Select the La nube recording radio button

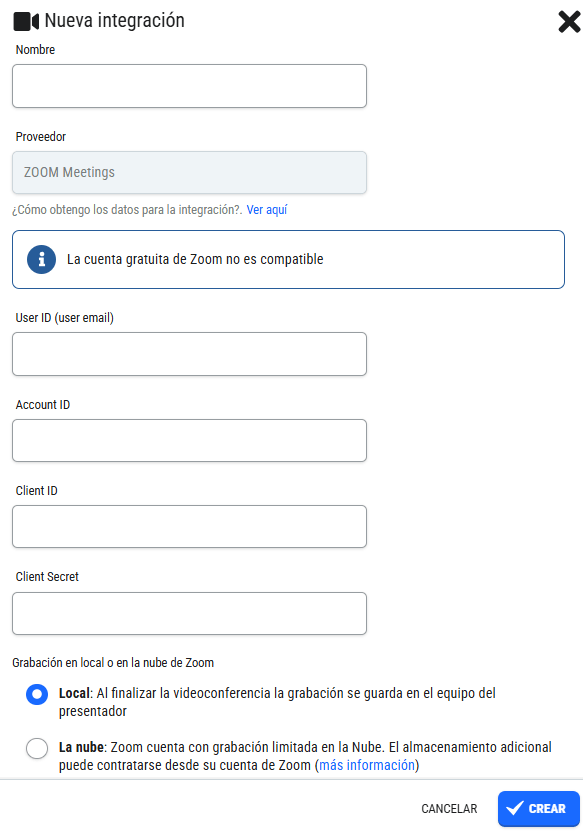pos(37,748)
